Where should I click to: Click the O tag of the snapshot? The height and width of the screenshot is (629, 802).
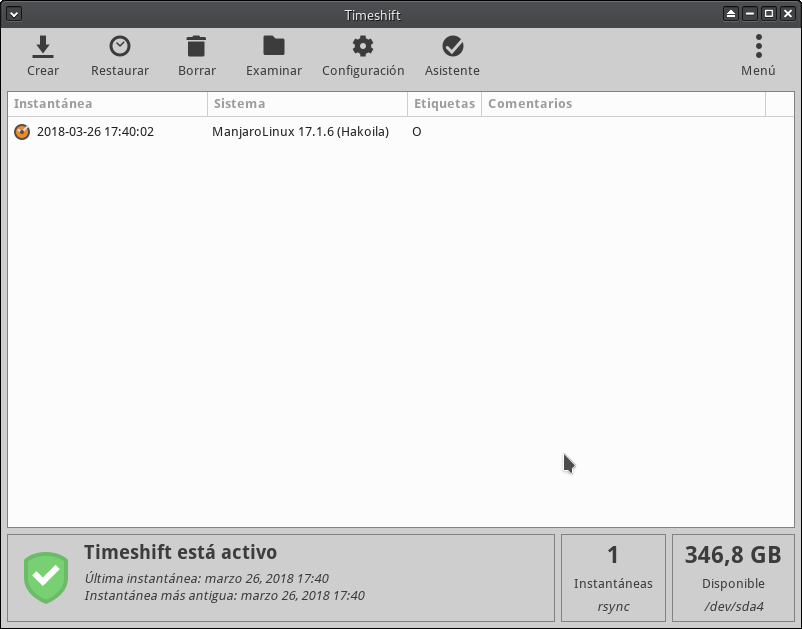[x=417, y=132]
